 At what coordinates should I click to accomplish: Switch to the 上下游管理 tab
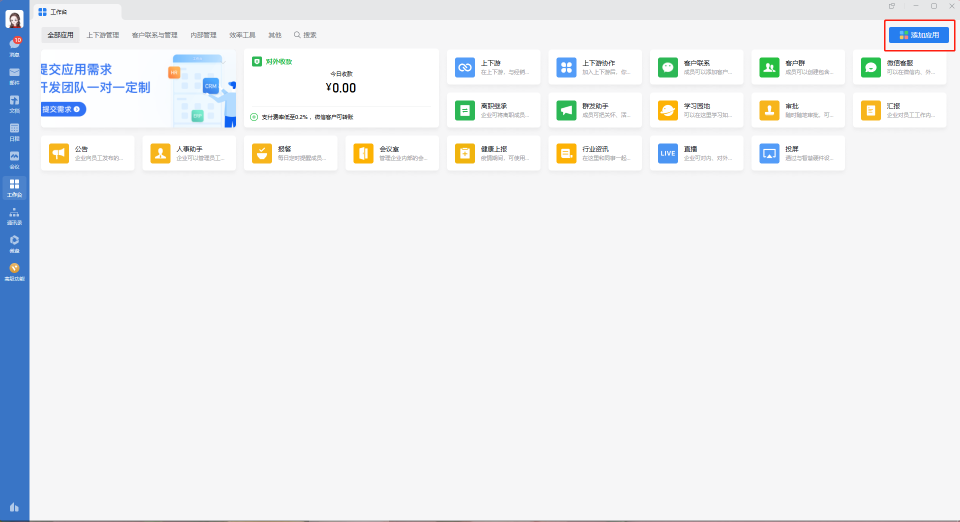pyautogui.click(x=102, y=35)
